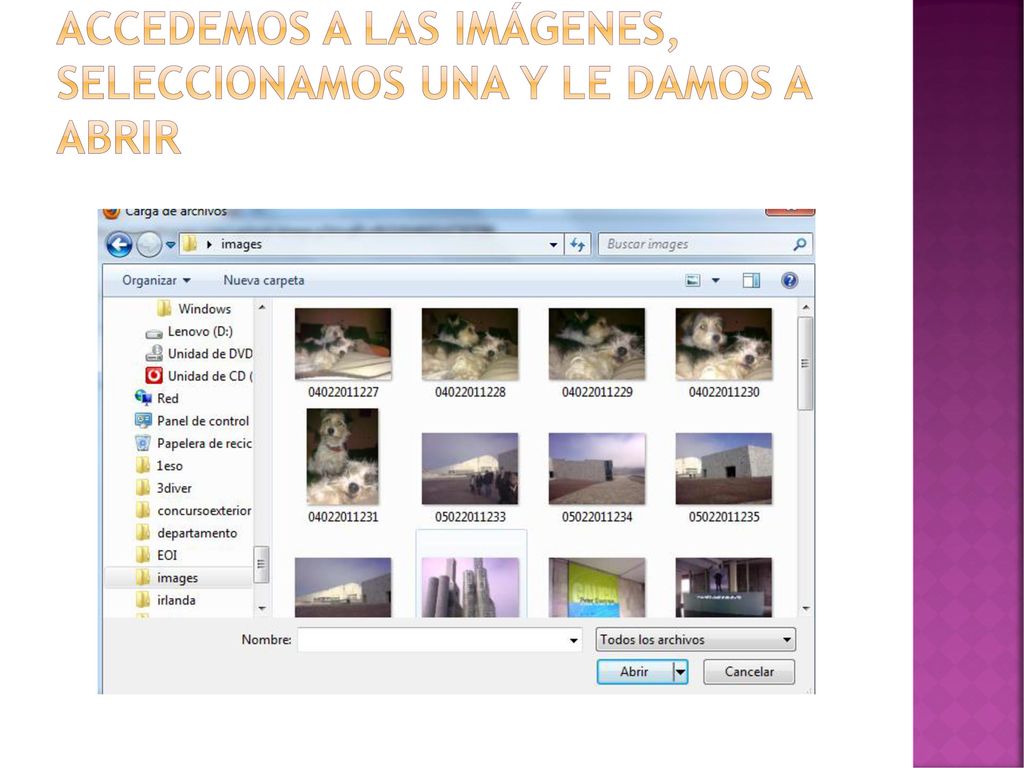Click the navigation pane scroll down arrow

point(262,609)
